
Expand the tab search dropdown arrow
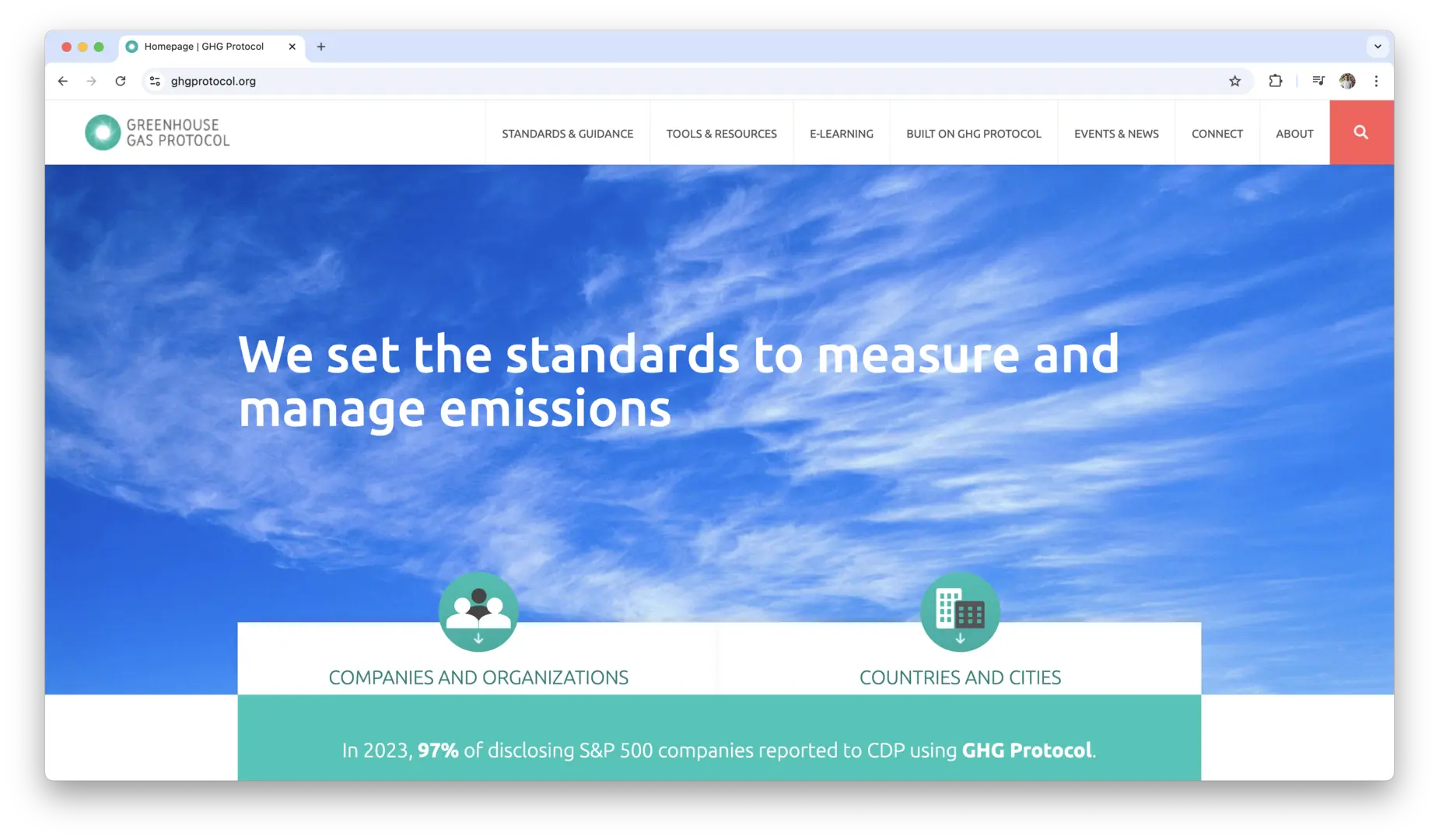1378,47
